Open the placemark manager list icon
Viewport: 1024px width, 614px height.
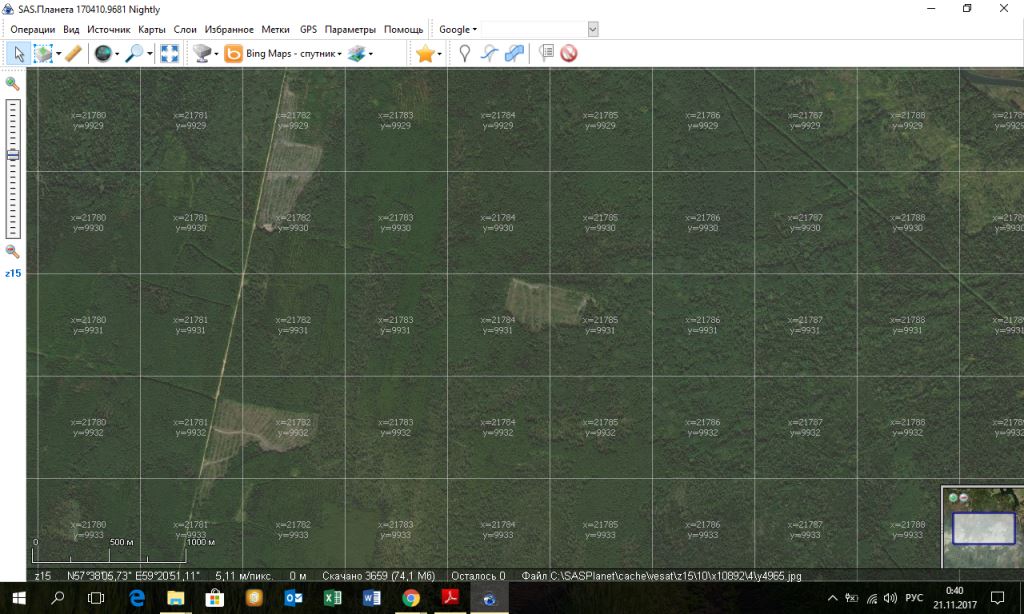pos(546,54)
